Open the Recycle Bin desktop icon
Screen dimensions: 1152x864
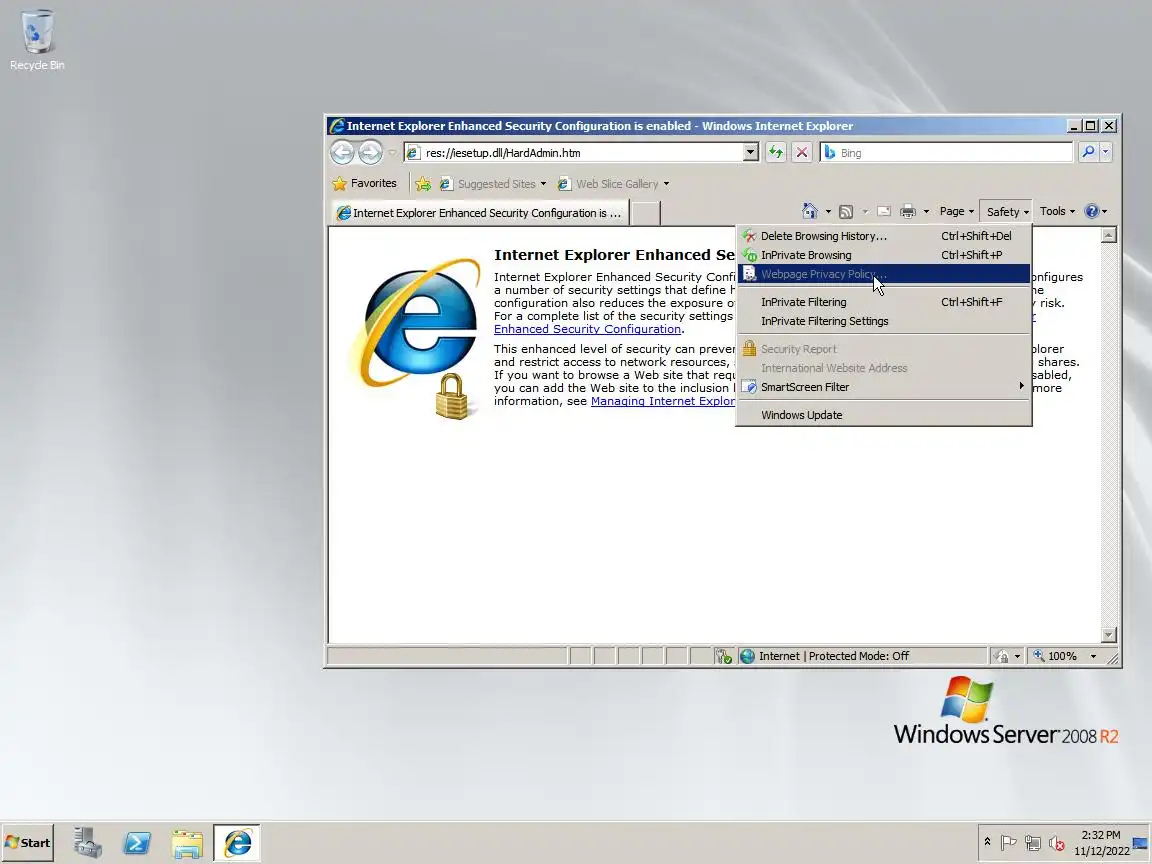[37, 40]
